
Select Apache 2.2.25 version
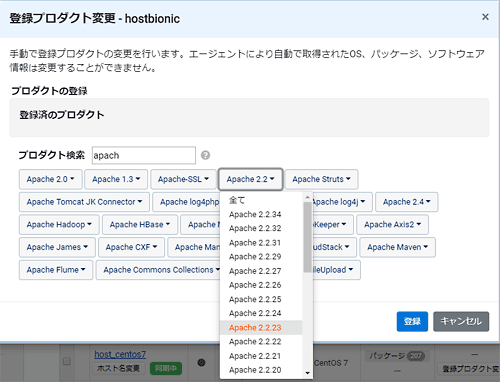coord(261,299)
